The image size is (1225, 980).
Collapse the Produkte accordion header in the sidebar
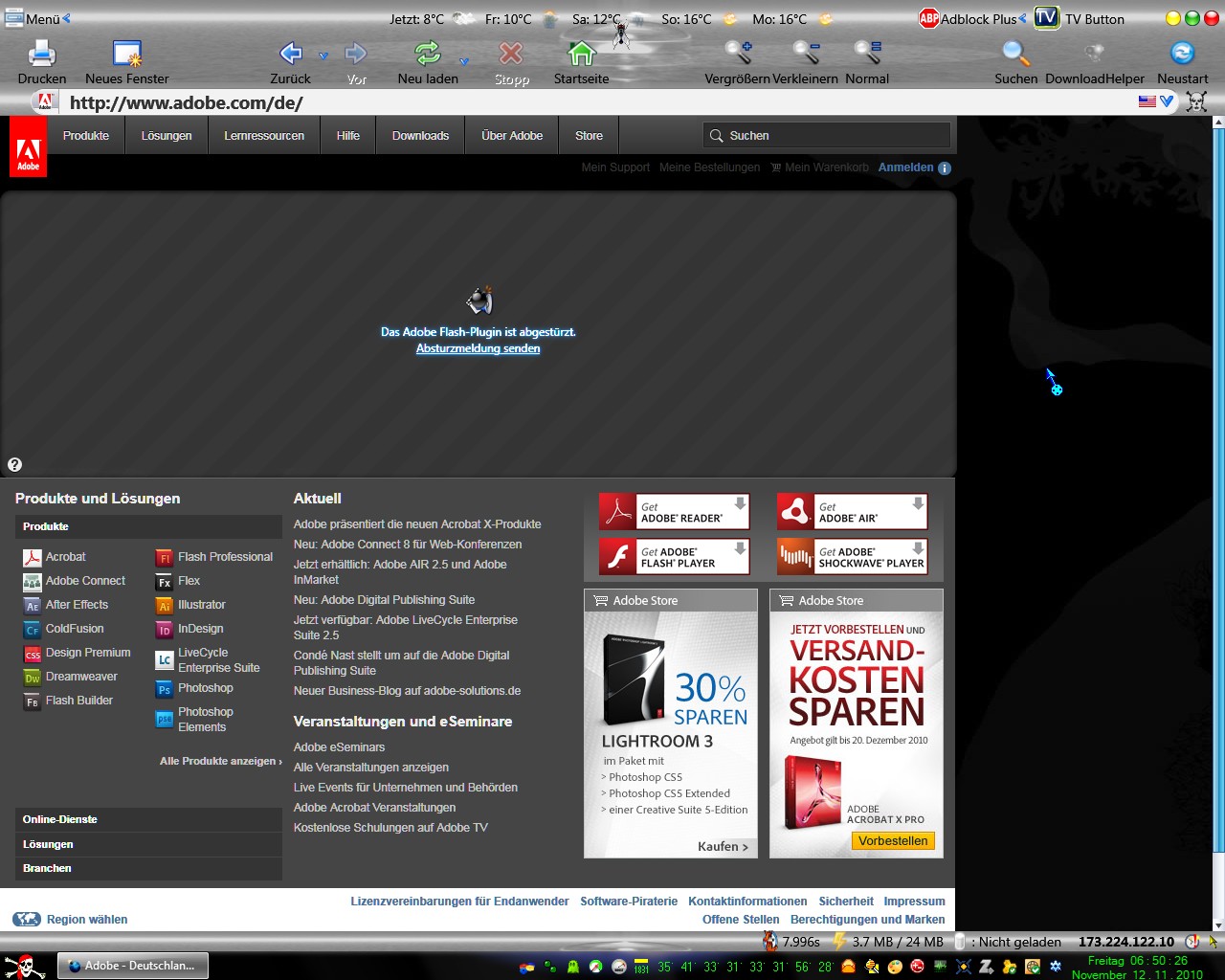pyautogui.click(x=148, y=526)
